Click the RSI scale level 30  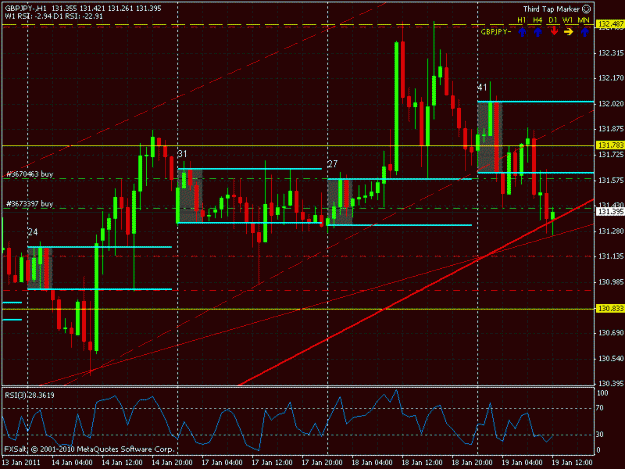pyautogui.click(x=600, y=434)
